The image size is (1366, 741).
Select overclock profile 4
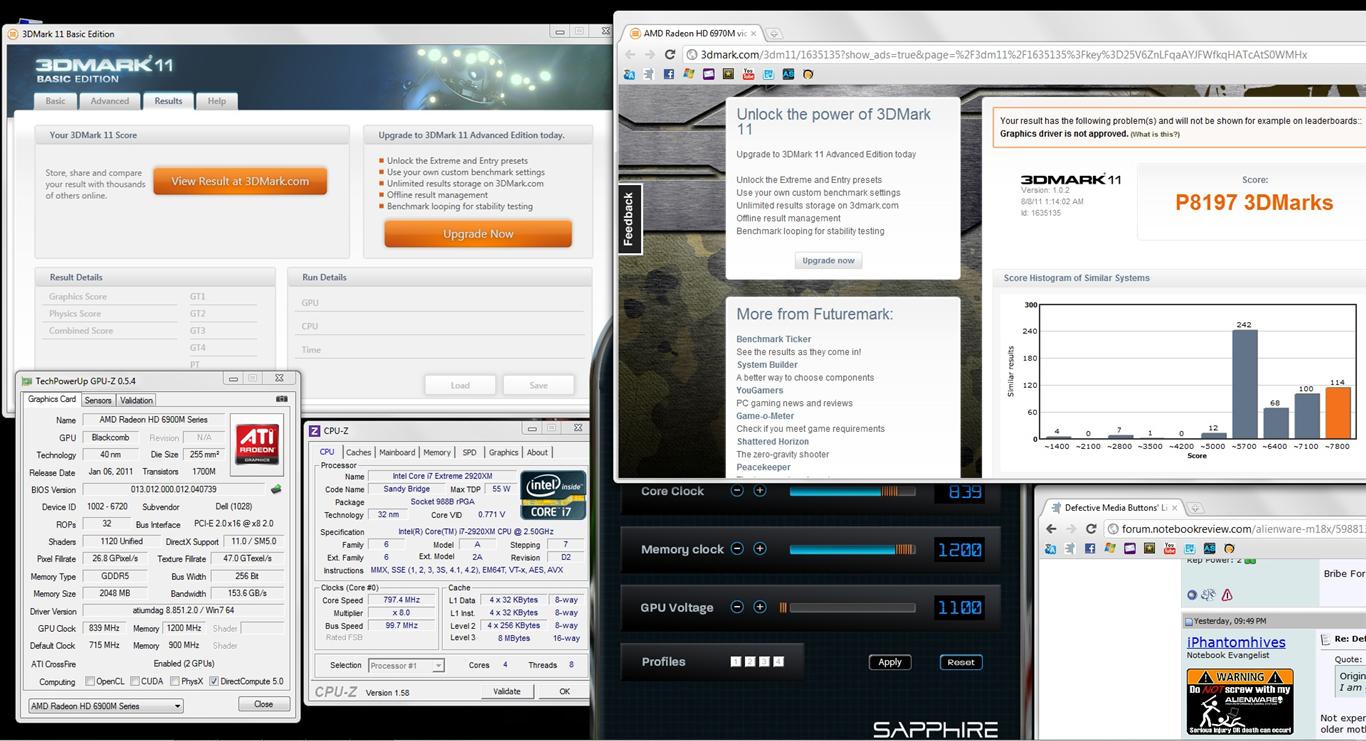[x=778, y=662]
